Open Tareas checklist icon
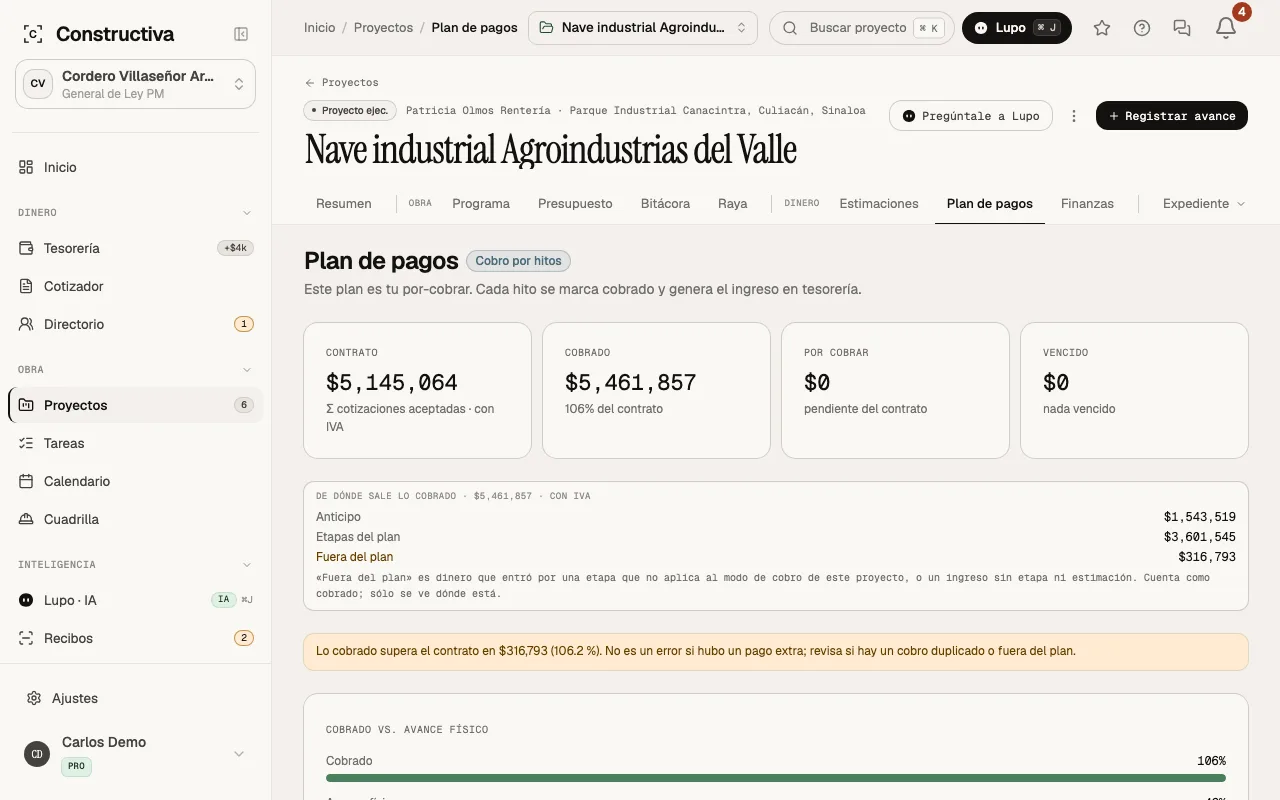 point(26,443)
